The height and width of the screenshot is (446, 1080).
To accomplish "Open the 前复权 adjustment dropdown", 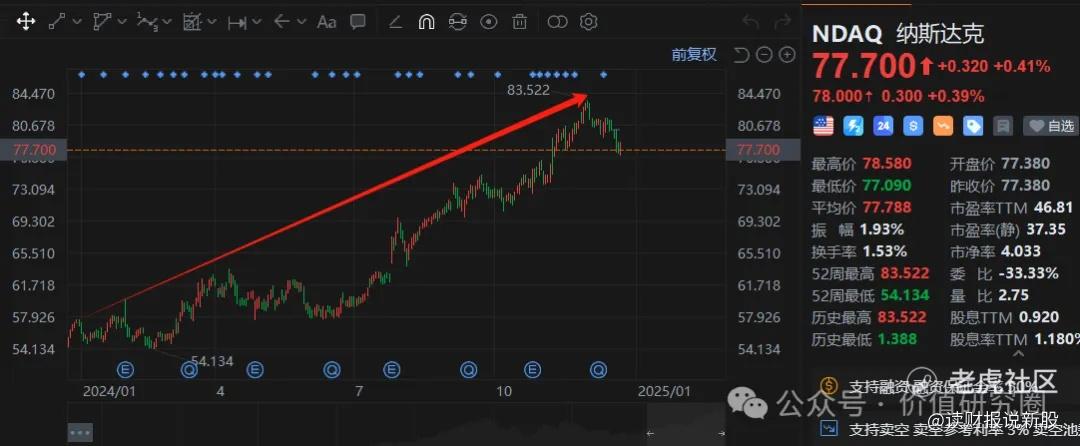I will (694, 55).
